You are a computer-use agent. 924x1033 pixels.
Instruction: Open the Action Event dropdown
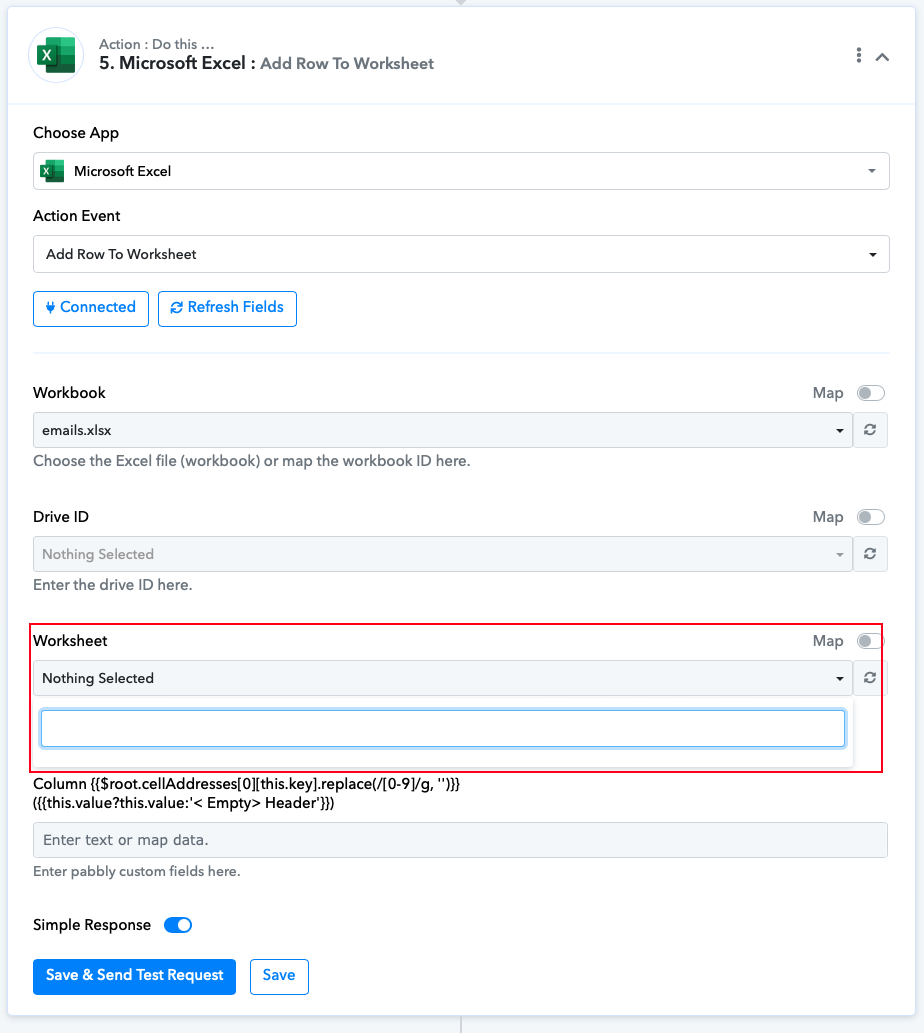coord(461,254)
